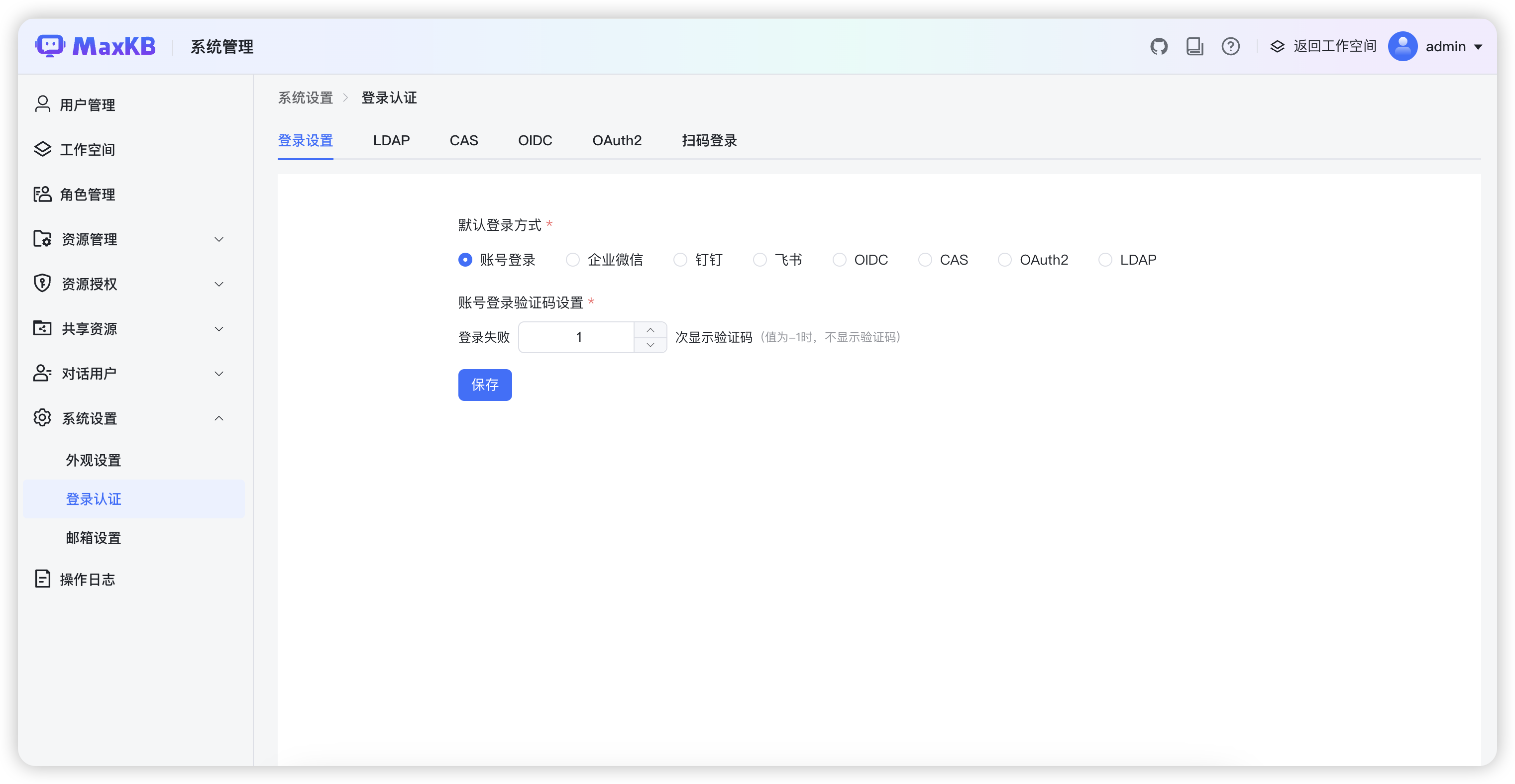Expand the 资源管理 sidebar section
The width and height of the screenshot is (1515, 784).
(x=219, y=239)
